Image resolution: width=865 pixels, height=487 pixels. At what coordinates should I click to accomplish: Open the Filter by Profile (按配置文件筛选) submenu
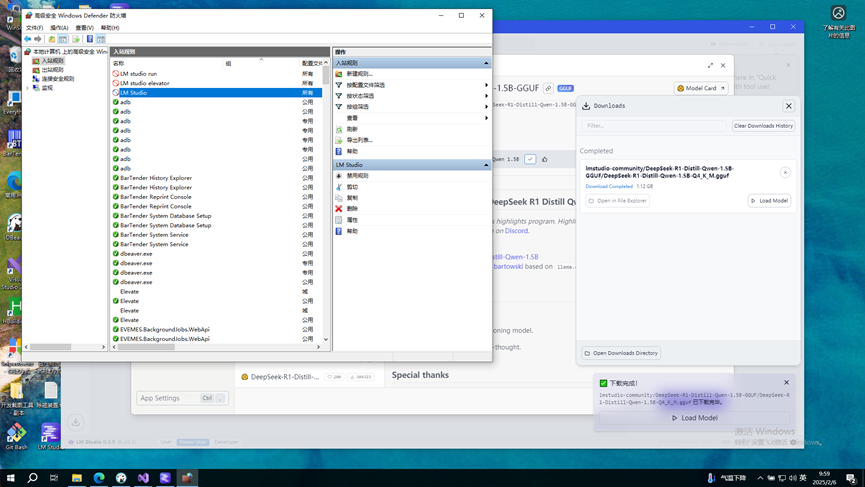(x=411, y=85)
